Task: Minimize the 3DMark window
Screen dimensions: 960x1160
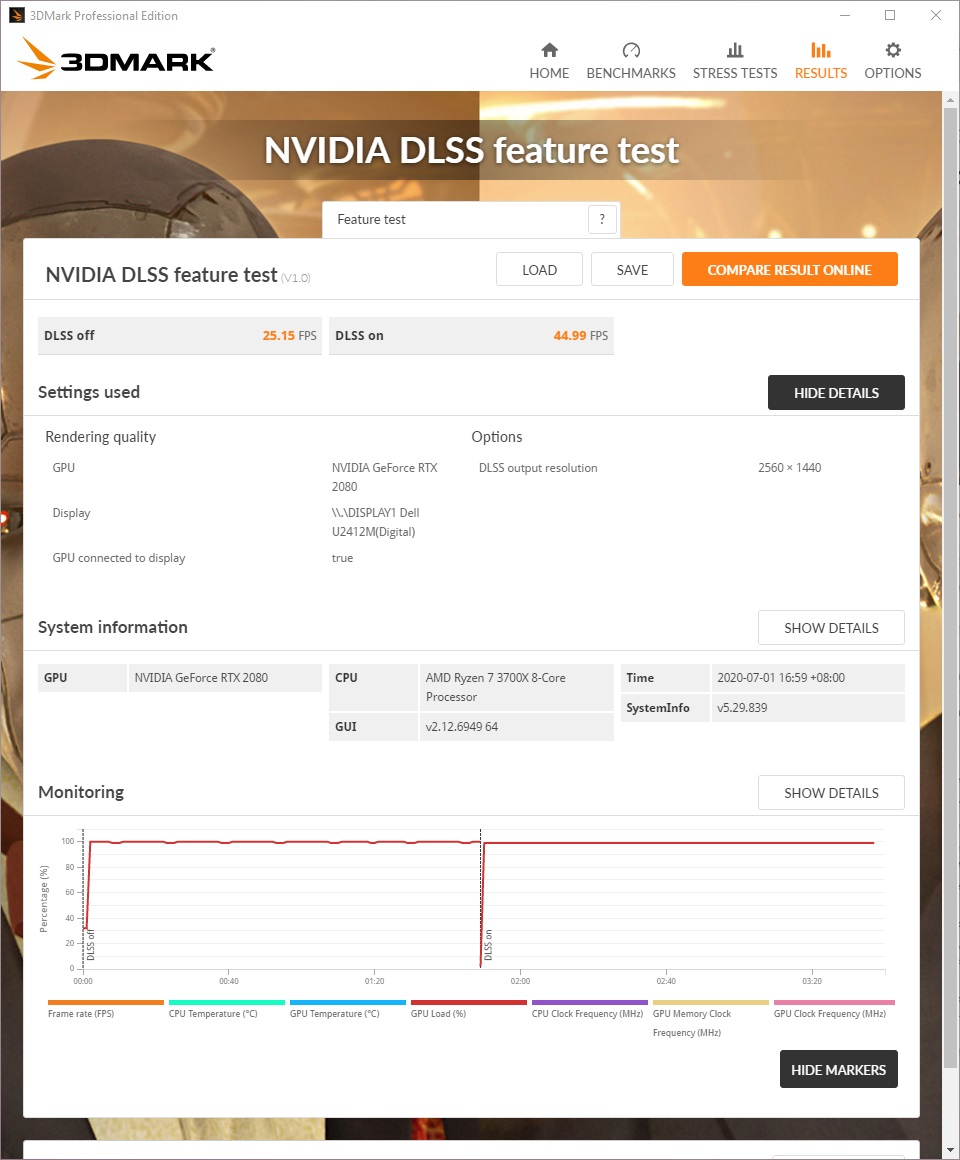Action: (x=845, y=15)
